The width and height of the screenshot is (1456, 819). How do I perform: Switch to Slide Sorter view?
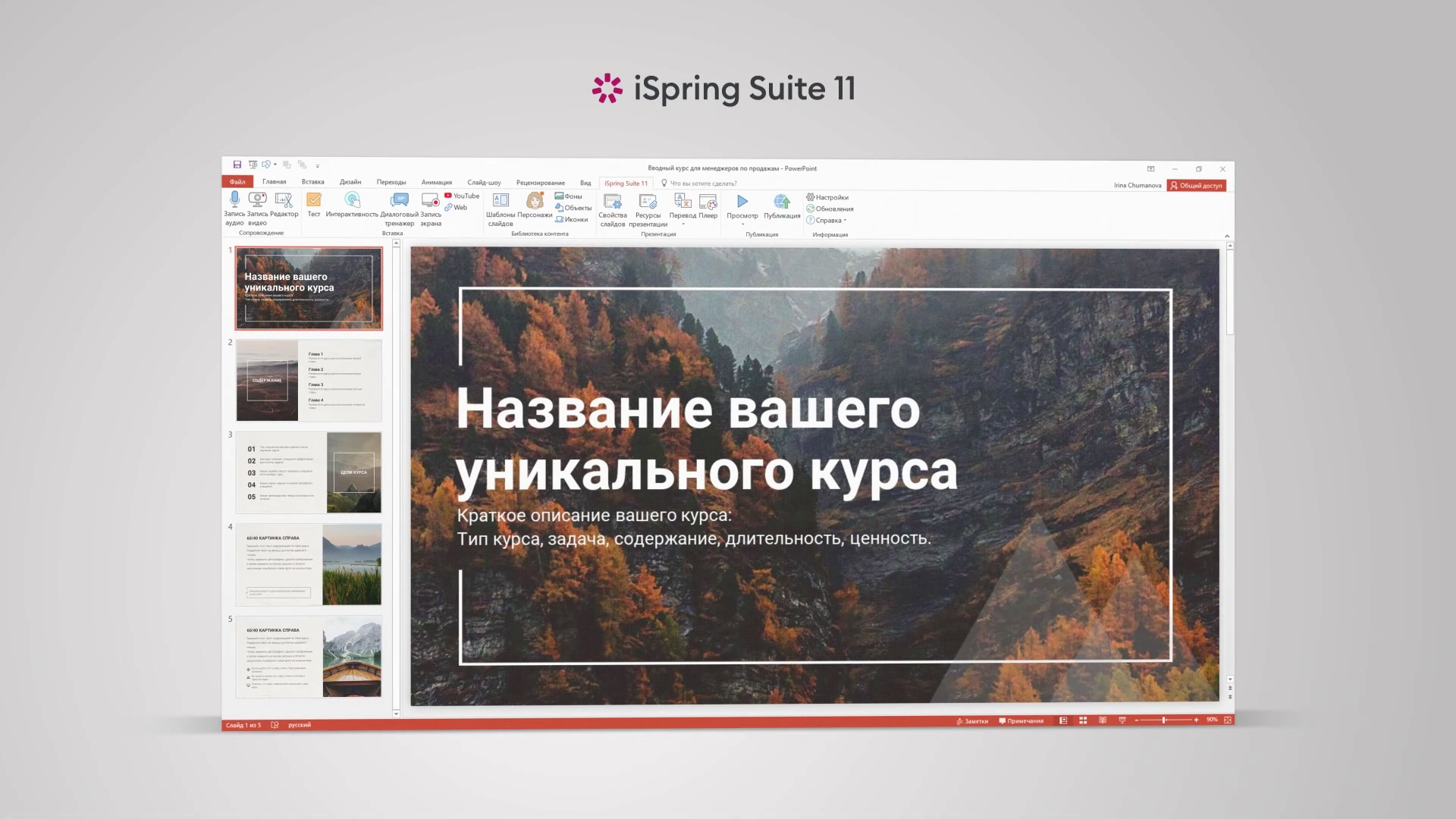pos(1083,720)
